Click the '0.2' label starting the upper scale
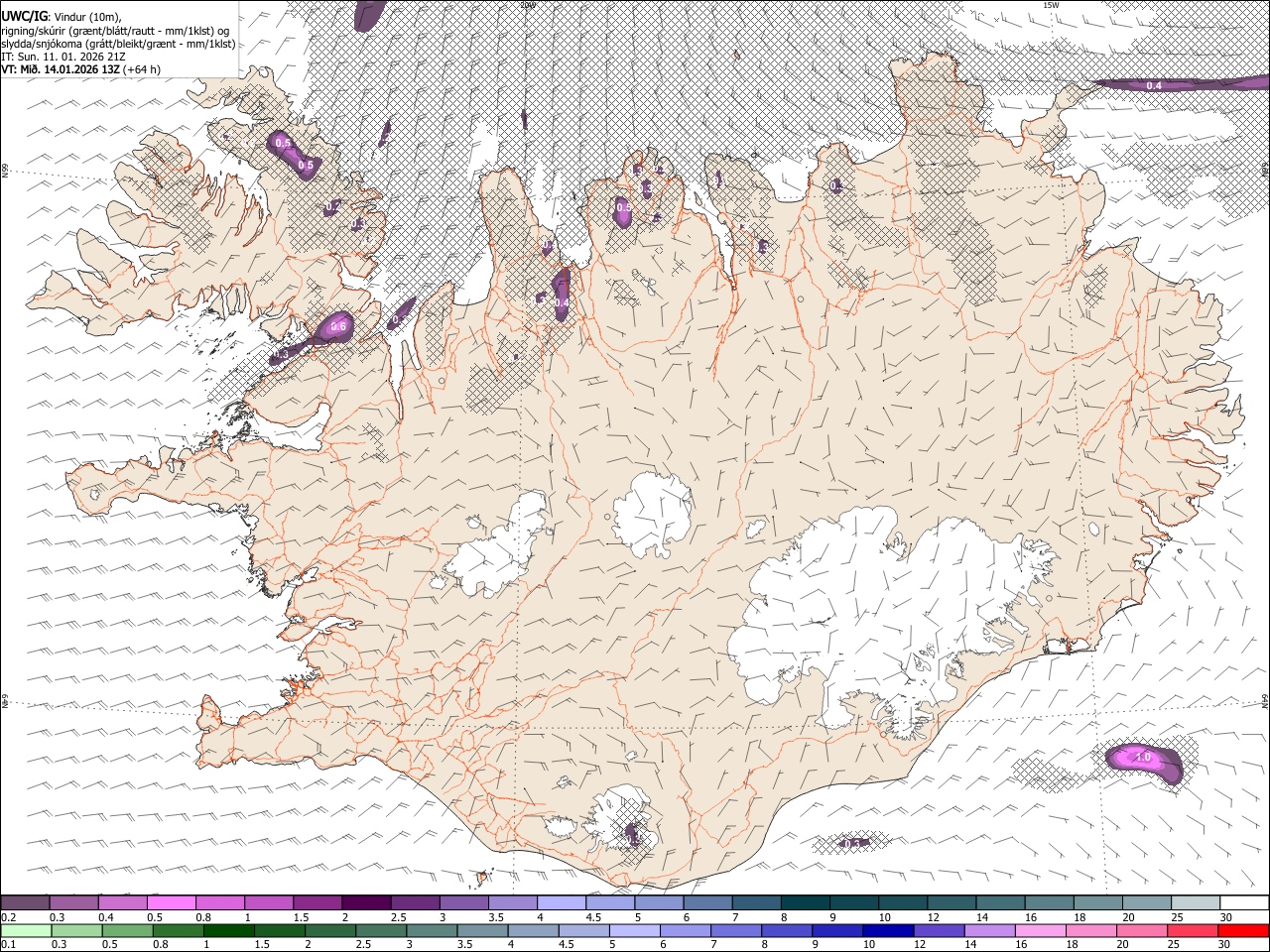 point(8,917)
